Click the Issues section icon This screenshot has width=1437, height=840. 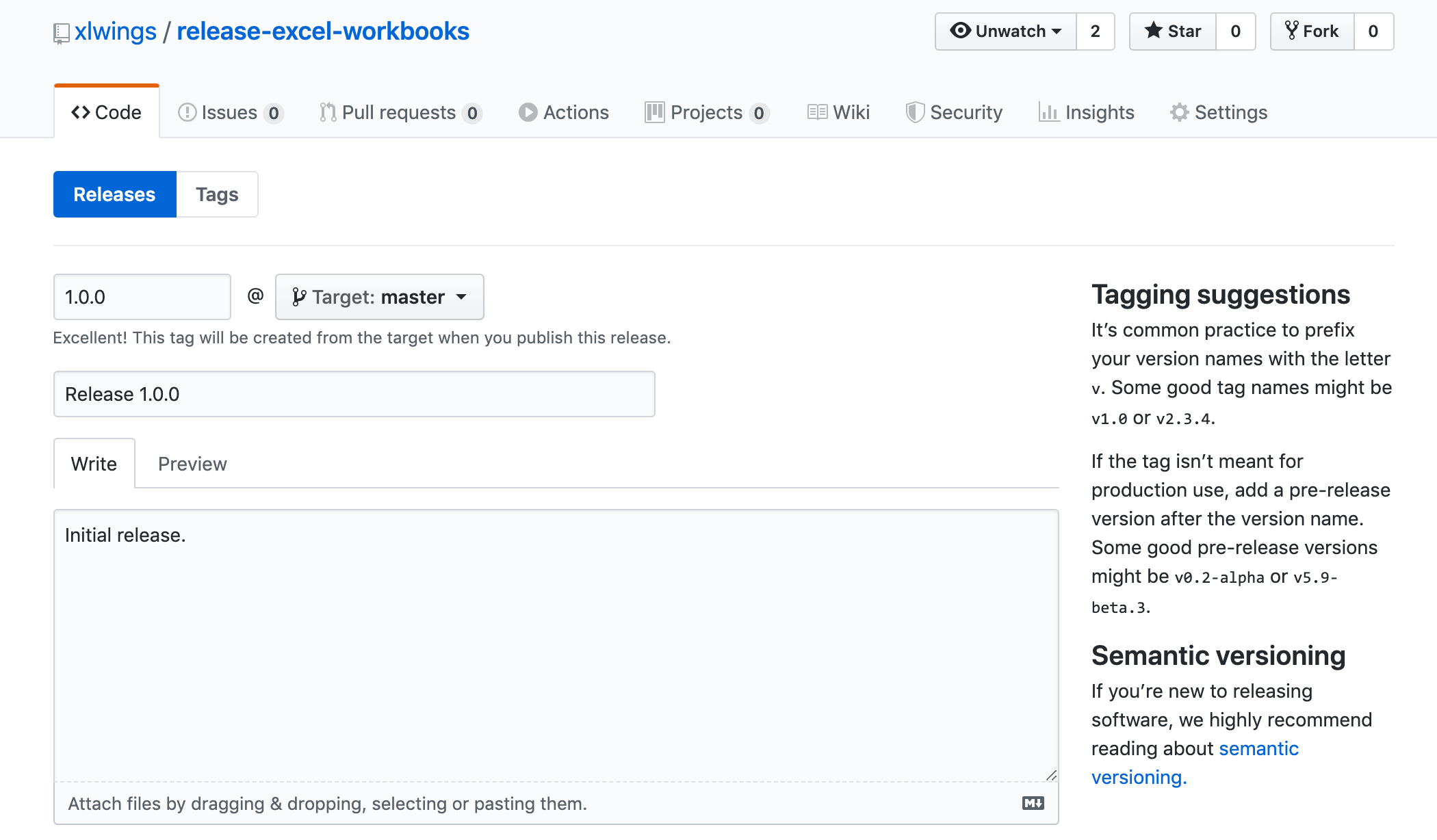(x=186, y=112)
